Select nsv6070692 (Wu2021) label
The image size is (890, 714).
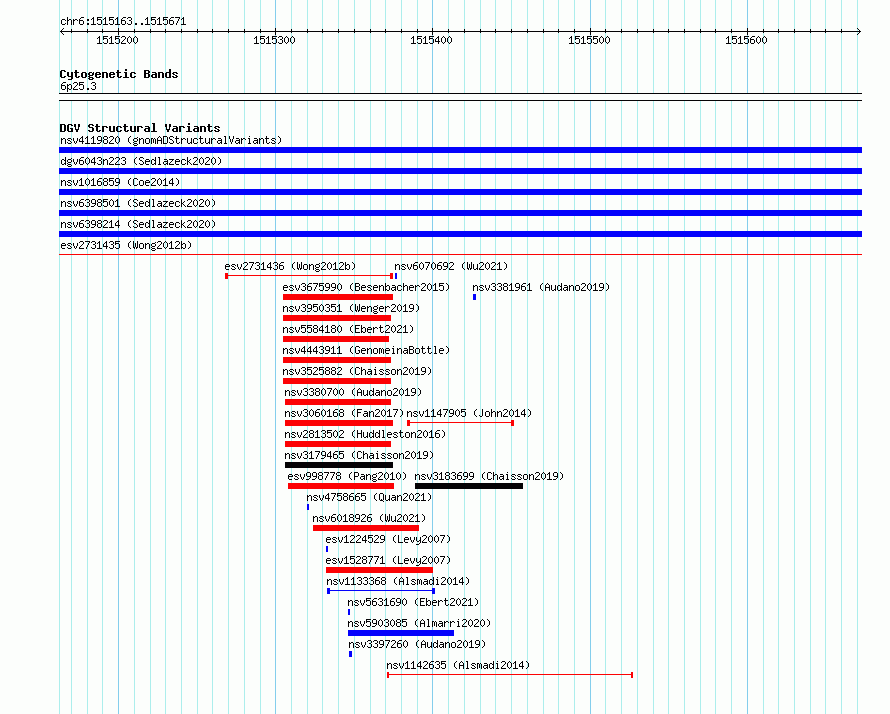(451, 266)
